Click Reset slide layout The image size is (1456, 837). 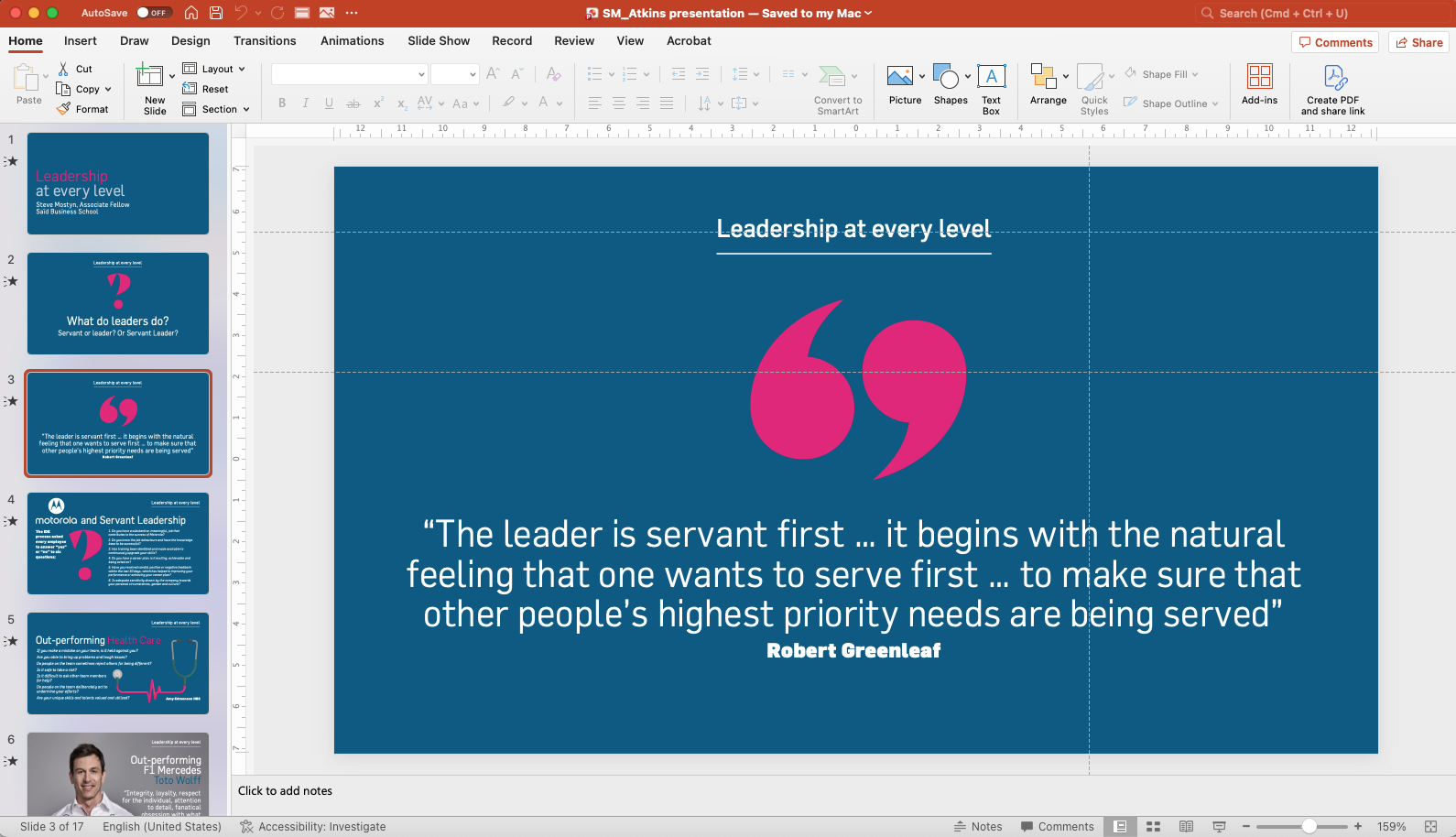click(x=205, y=89)
